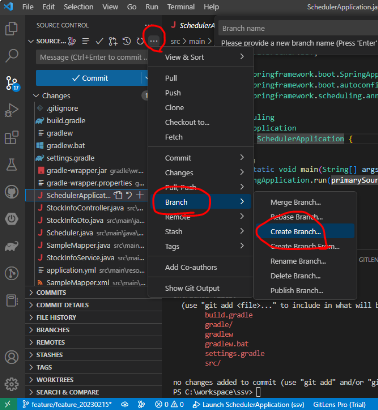Click the Branch name input box

coord(298,28)
